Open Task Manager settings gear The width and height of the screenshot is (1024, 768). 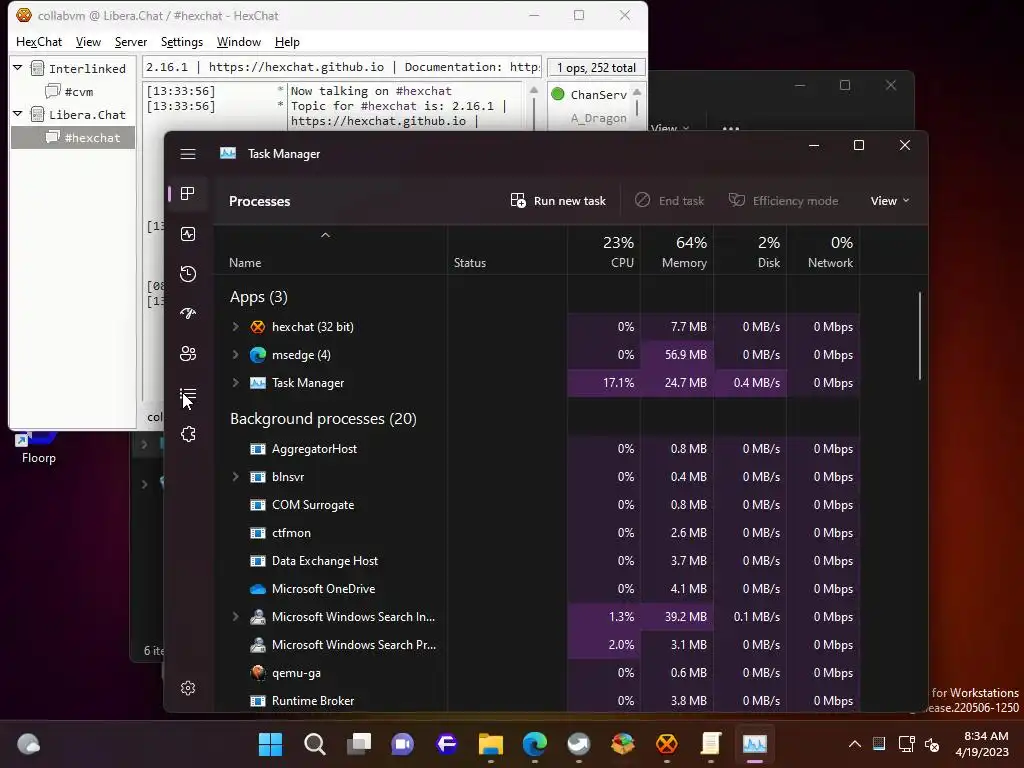(x=188, y=688)
